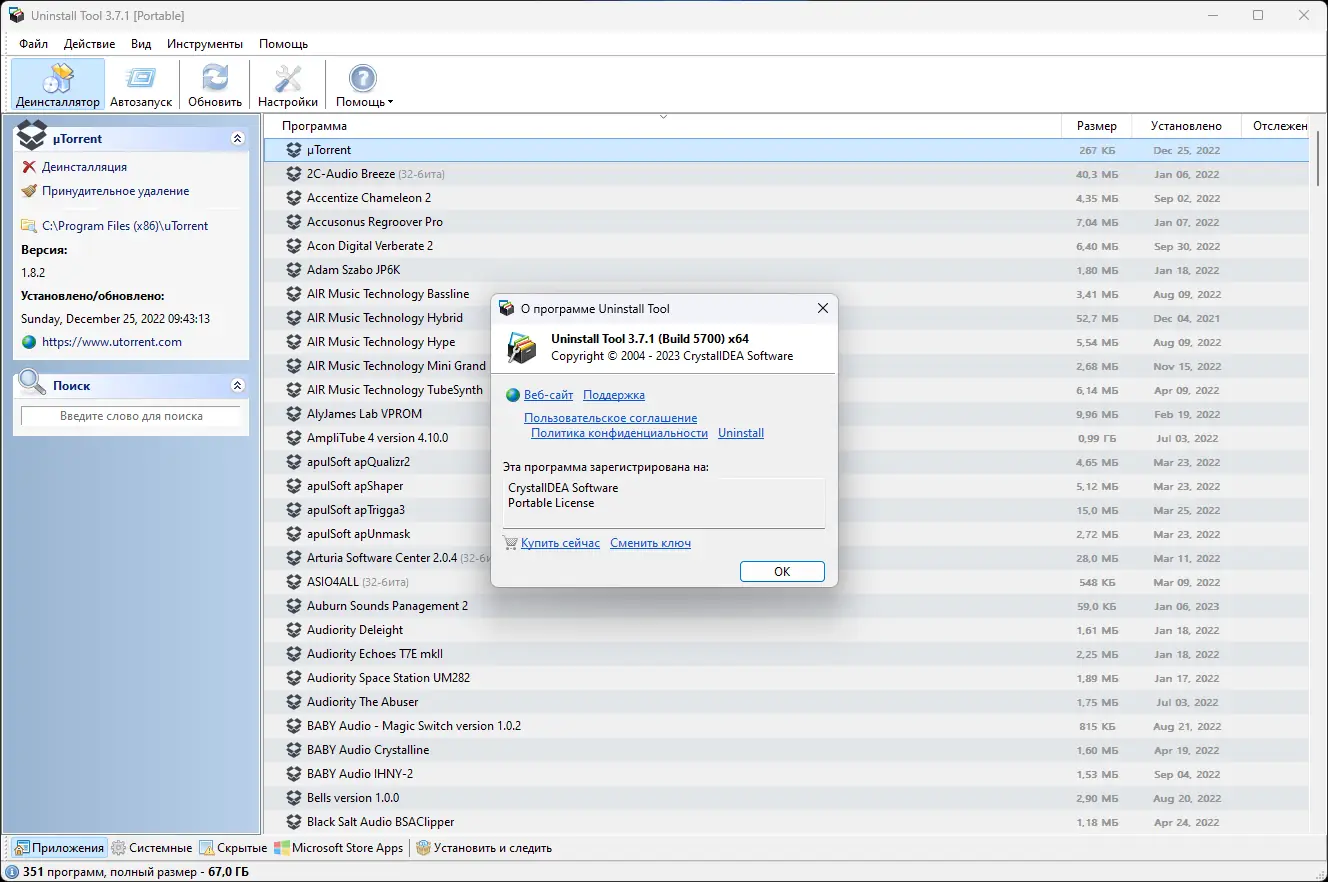The height and width of the screenshot is (882, 1328).
Task: Maximize the Uninstall Tool window
Action: [x=1258, y=15]
